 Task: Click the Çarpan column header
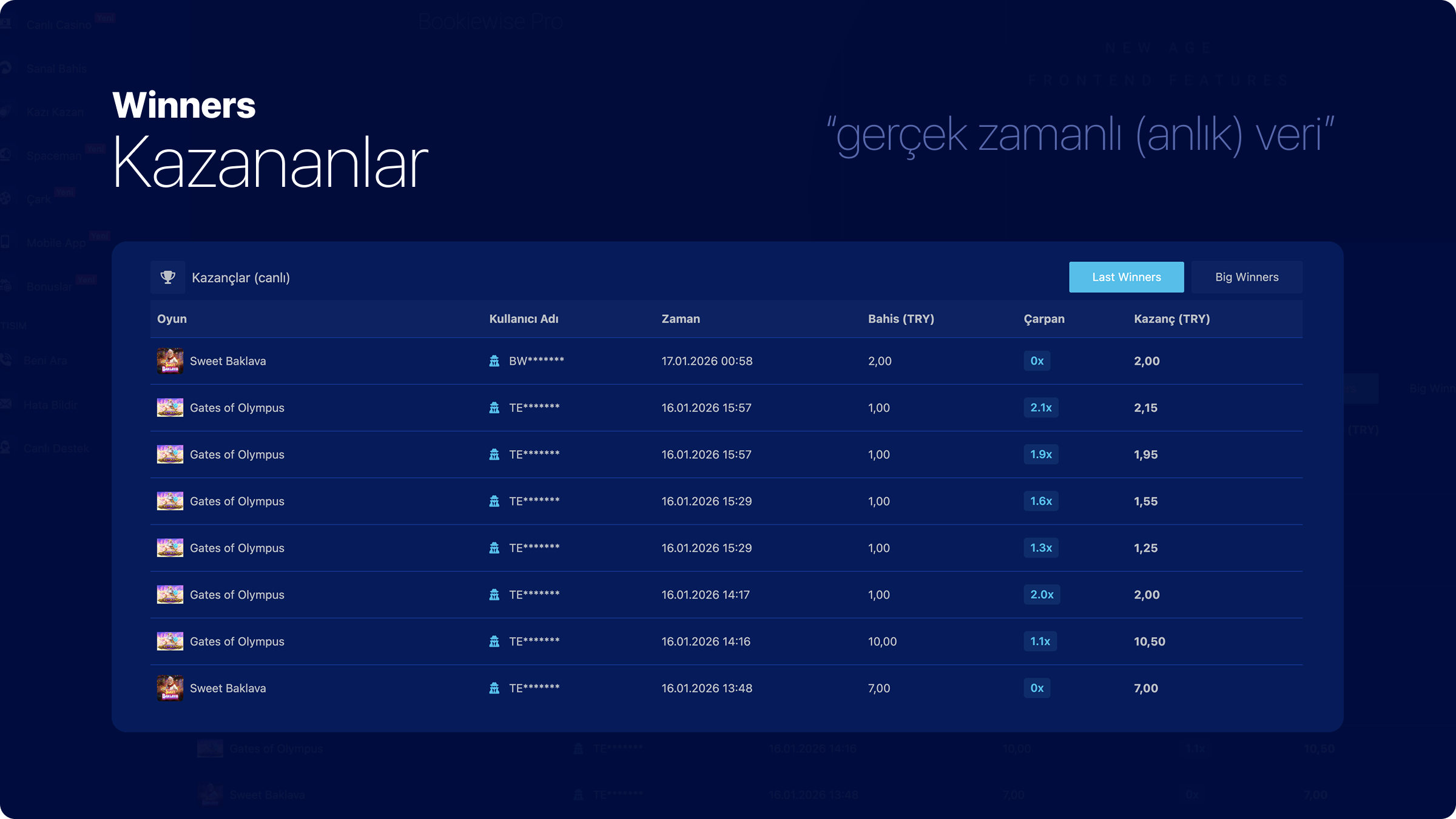[x=1043, y=319]
